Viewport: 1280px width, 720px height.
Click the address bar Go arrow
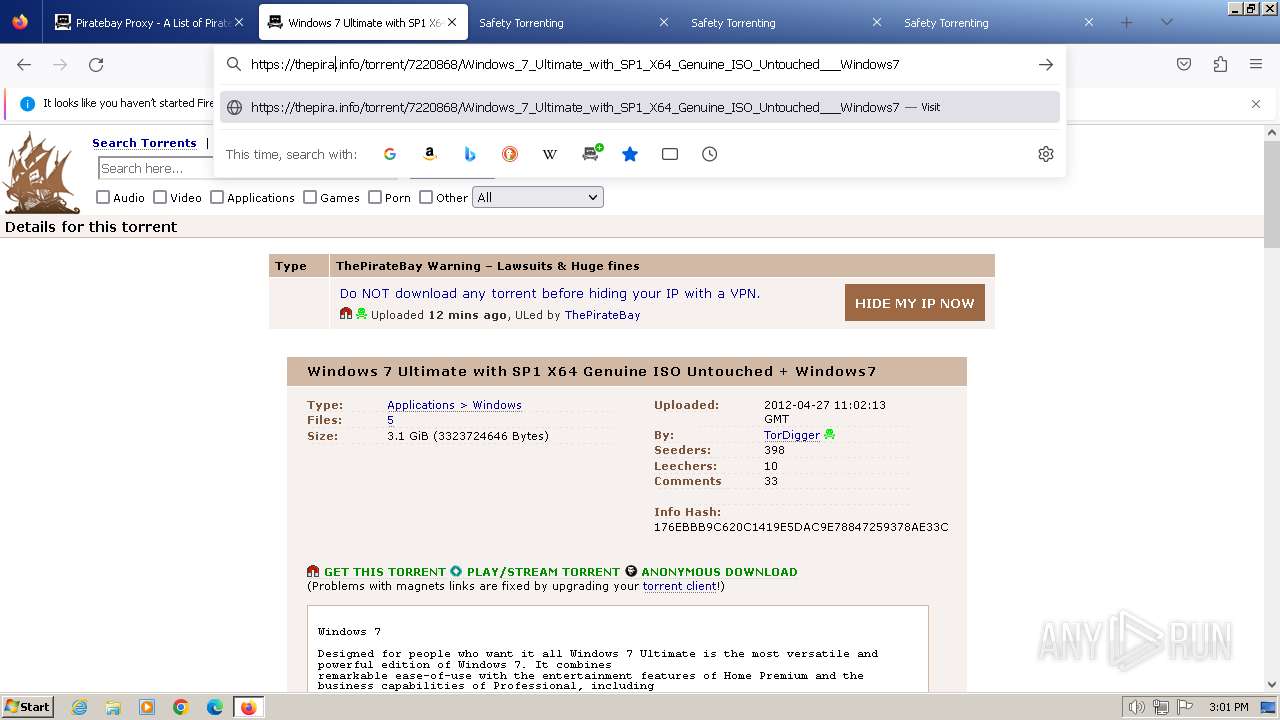click(1046, 64)
